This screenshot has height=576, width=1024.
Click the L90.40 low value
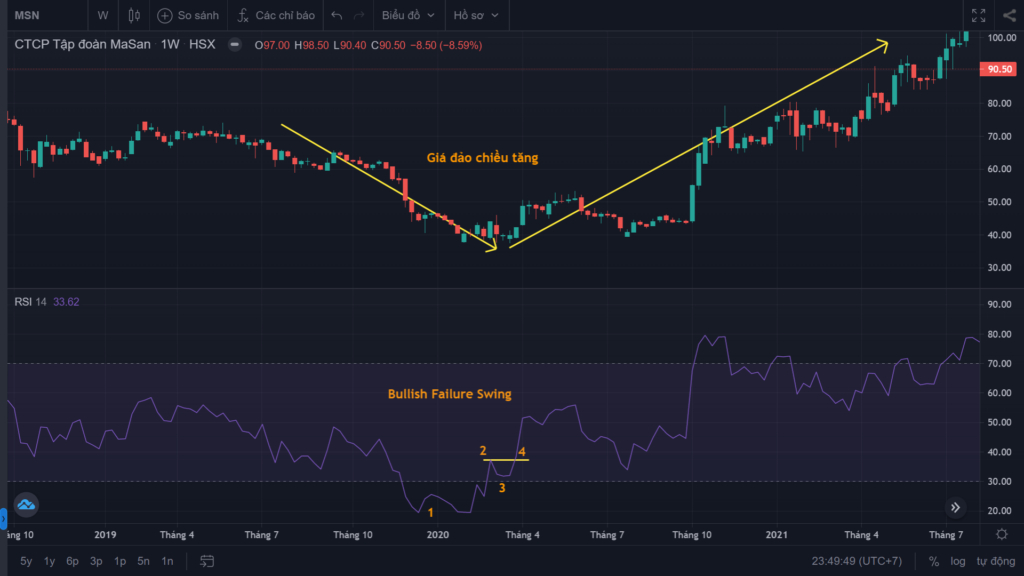tap(349, 45)
